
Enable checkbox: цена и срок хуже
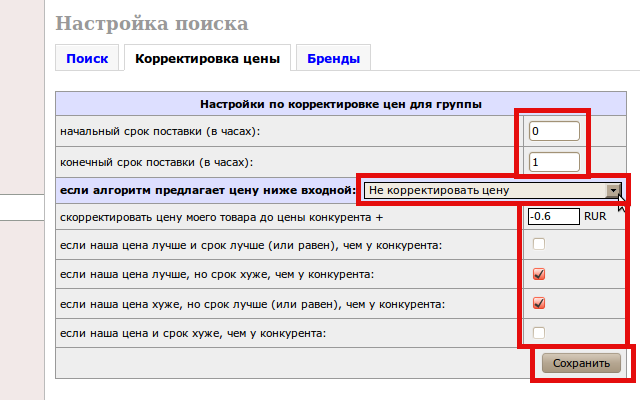coord(539,332)
